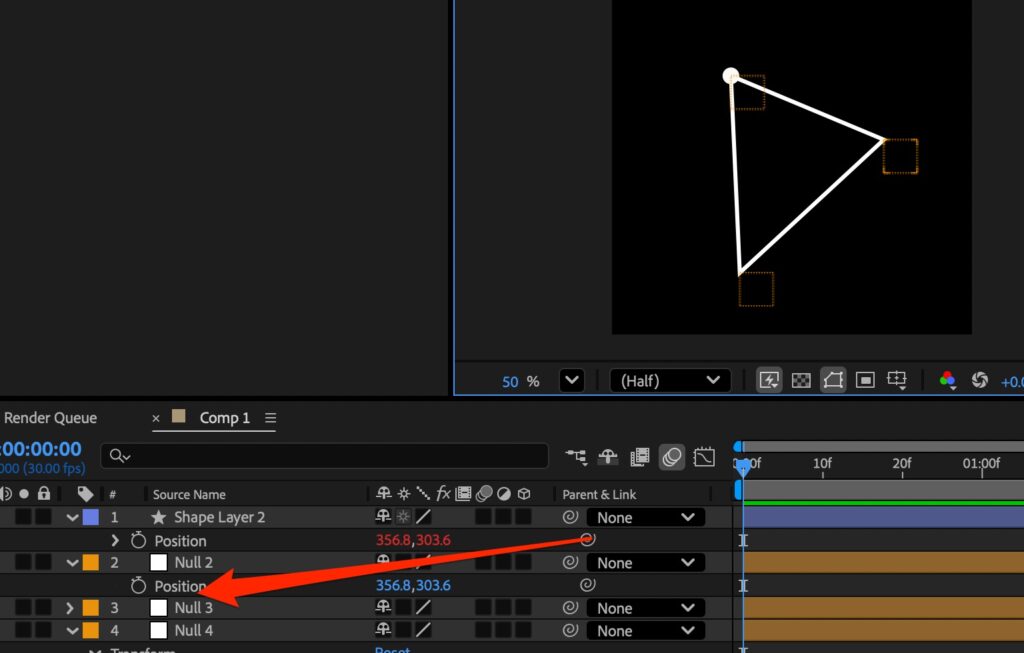Viewport: 1024px width, 653px height.
Task: Toggle mask and shape path visibility
Action: point(833,380)
